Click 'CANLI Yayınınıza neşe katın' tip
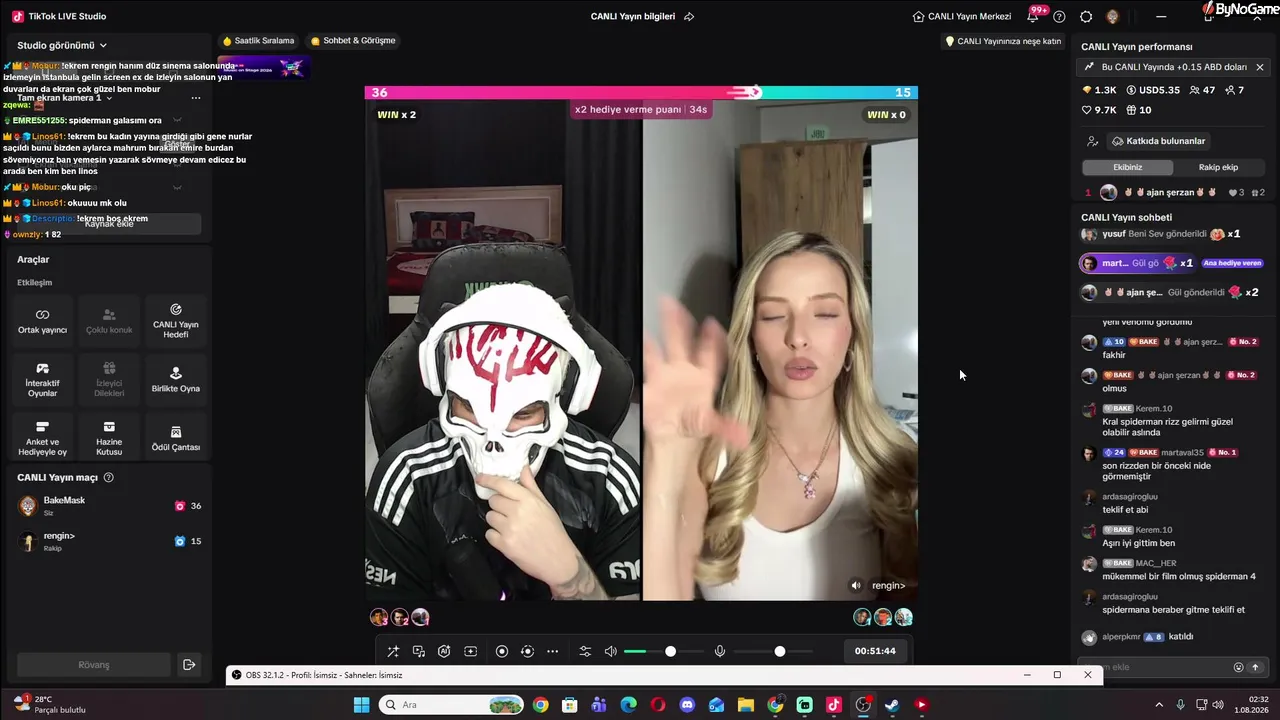The height and width of the screenshot is (720, 1280). point(1003,41)
